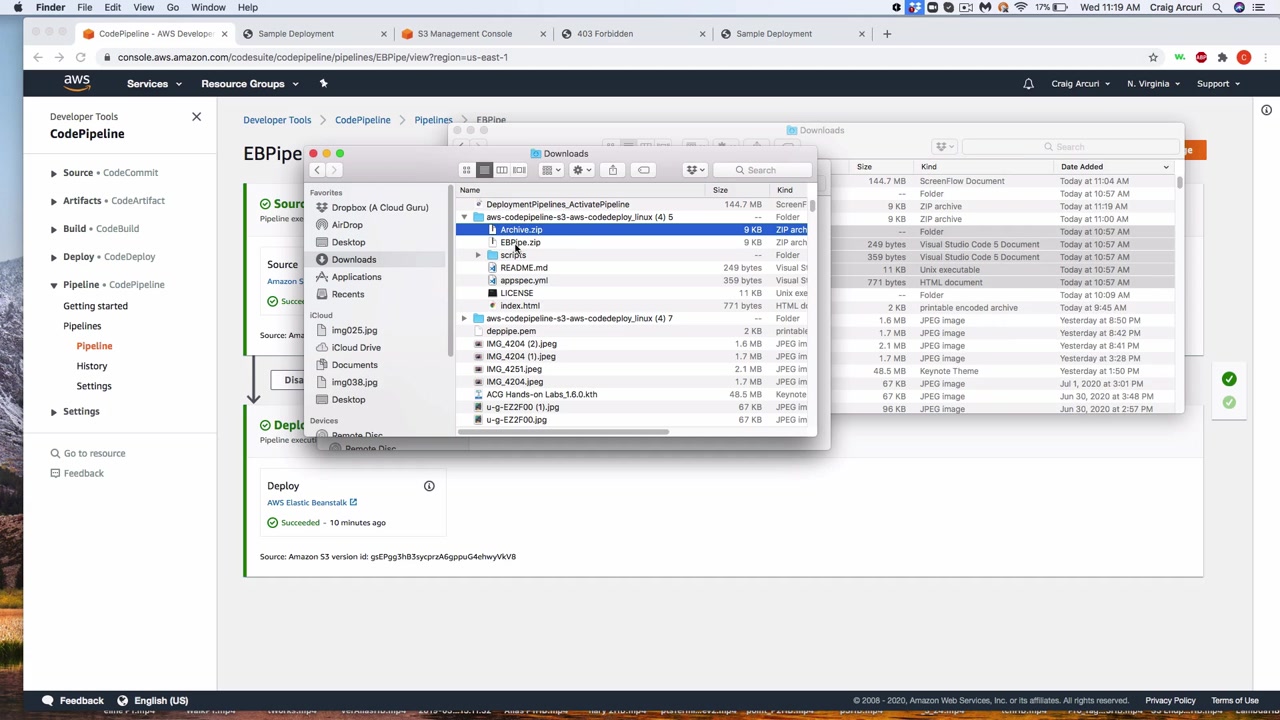Switch front Finder window to gallery view
The image size is (1280, 720).
[x=519, y=170]
